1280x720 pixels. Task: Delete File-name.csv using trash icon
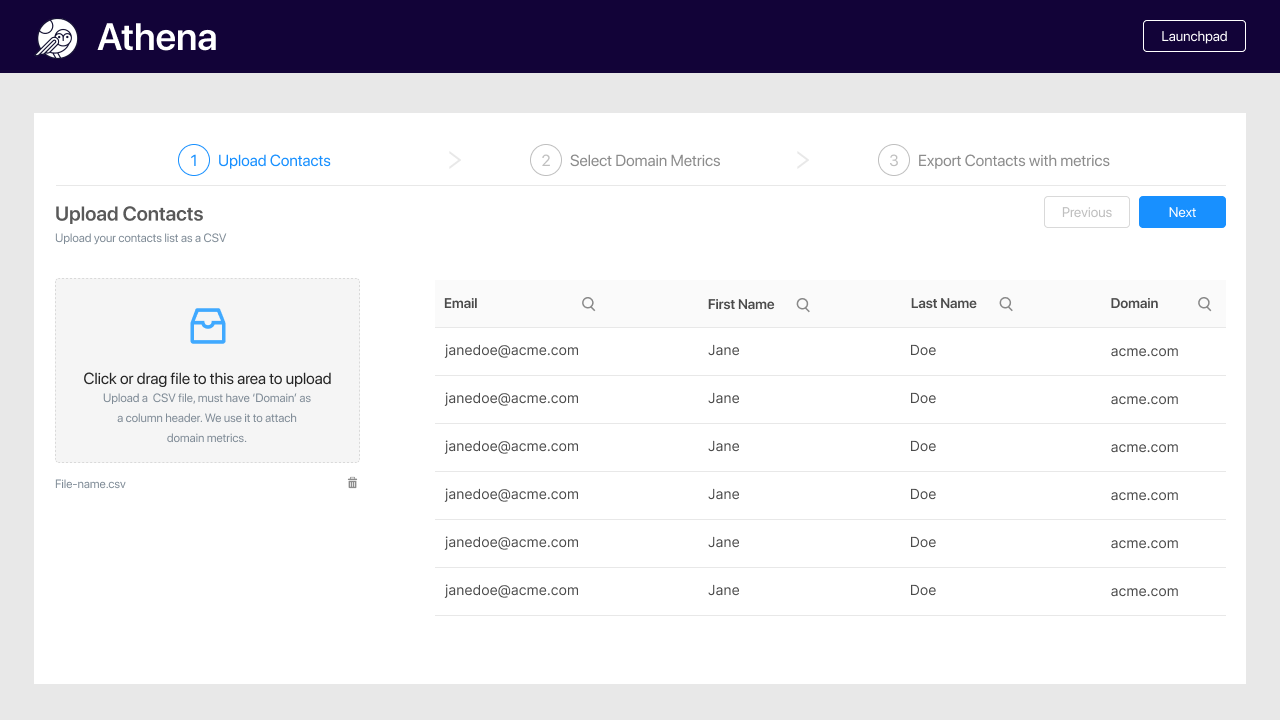(352, 483)
